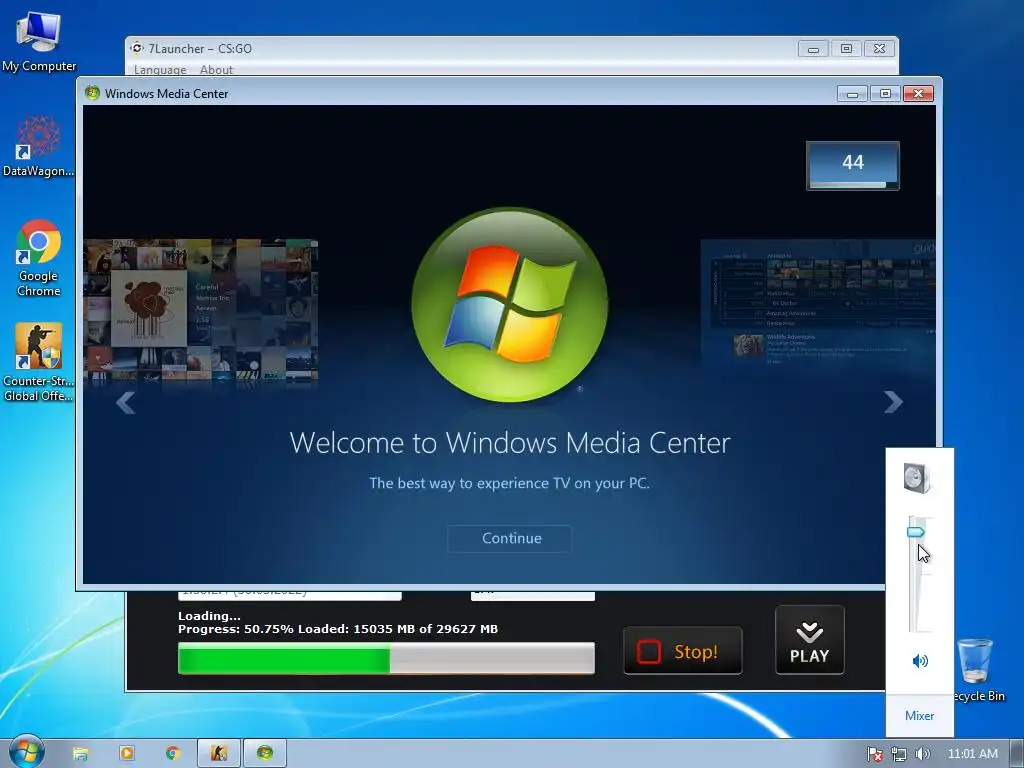Click the Windows Media Center green logo
Image resolution: width=1024 pixels, height=768 pixels.
click(x=509, y=304)
